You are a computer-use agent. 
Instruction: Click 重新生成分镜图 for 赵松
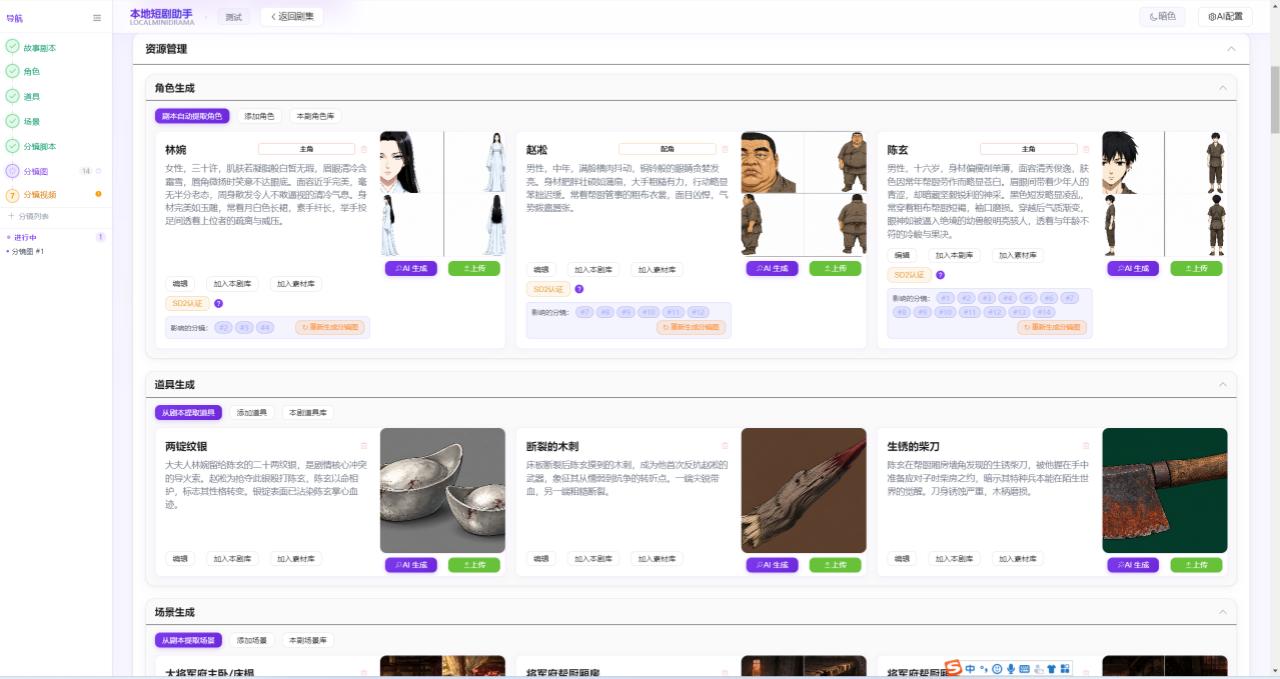691,327
